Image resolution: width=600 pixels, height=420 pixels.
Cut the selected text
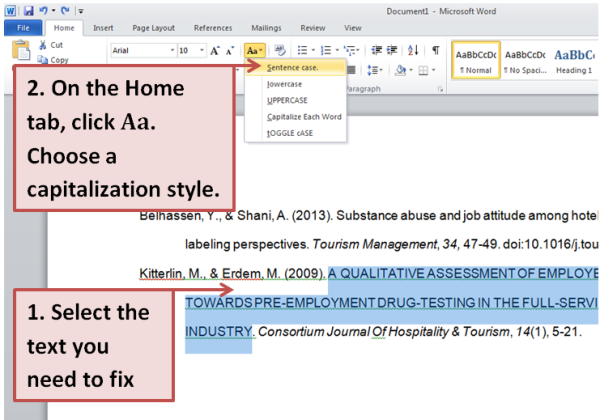[x=51, y=45]
